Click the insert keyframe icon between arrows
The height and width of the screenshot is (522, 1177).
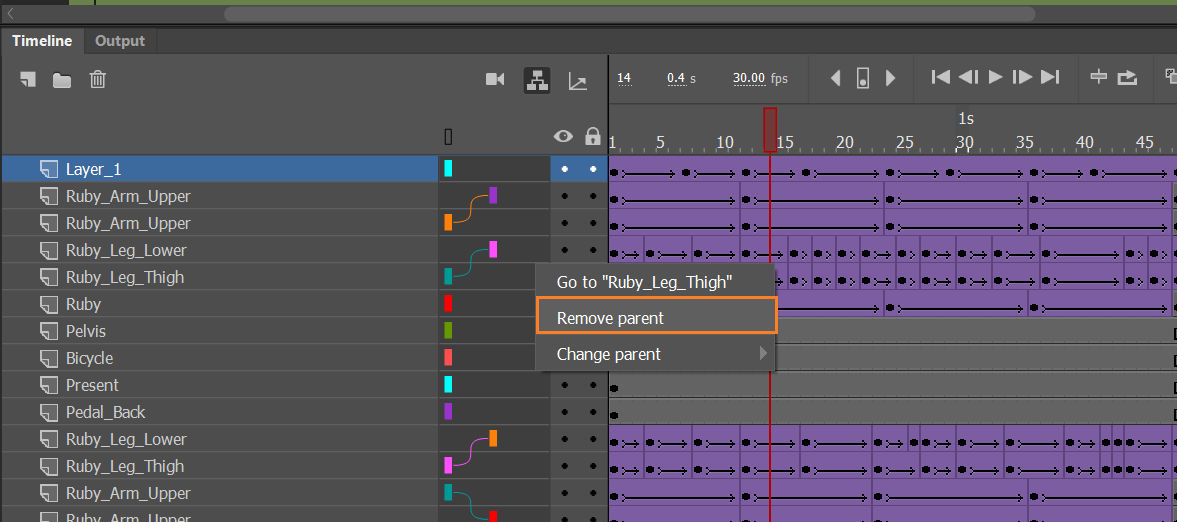point(863,77)
